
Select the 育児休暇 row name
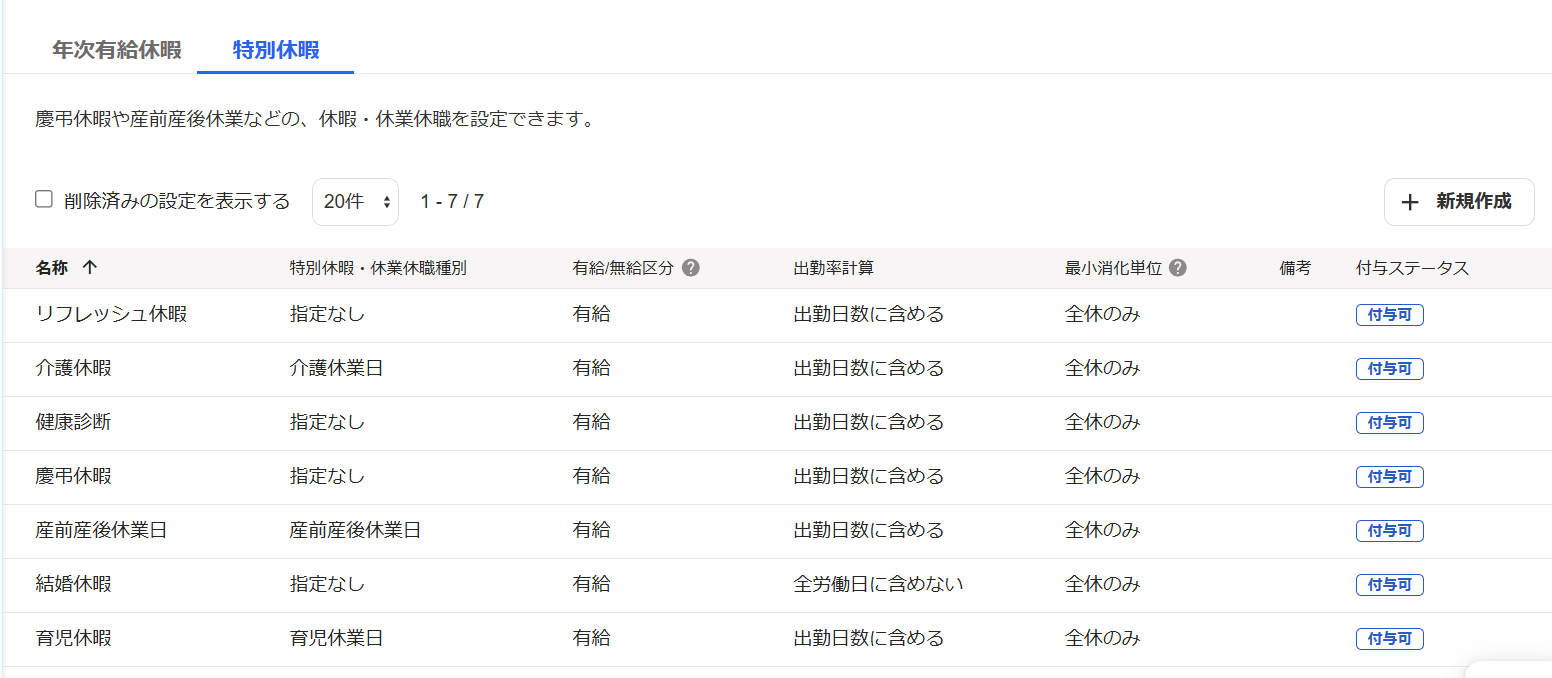click(x=73, y=638)
